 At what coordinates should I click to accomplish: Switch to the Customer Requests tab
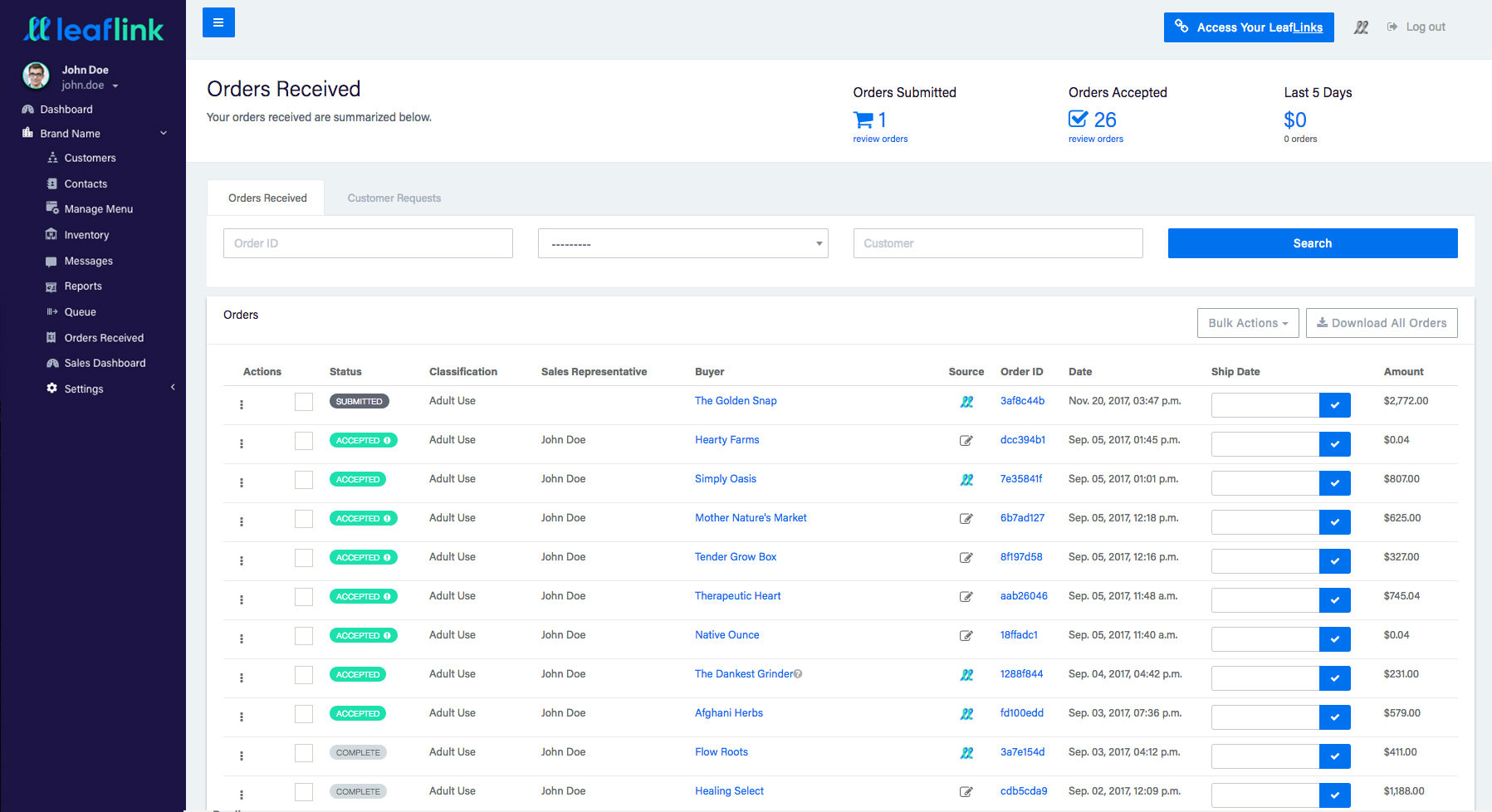coord(394,198)
